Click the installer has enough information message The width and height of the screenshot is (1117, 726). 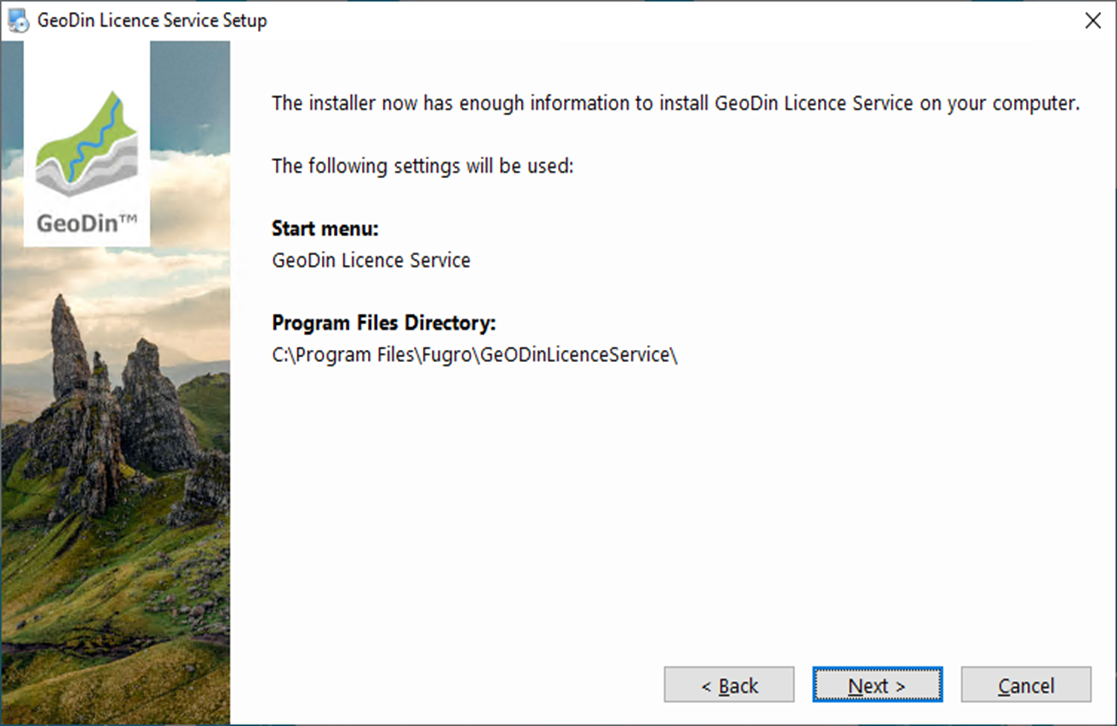click(x=676, y=104)
